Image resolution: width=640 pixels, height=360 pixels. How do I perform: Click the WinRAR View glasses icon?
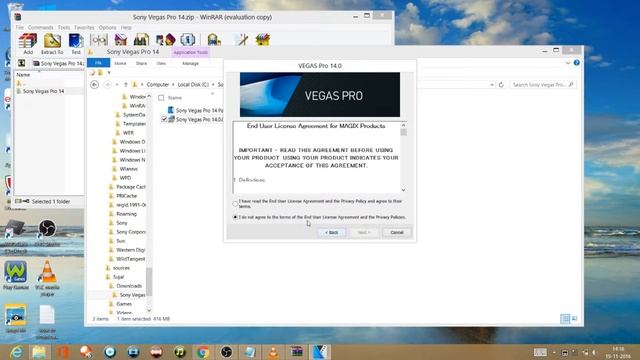pos(99,40)
